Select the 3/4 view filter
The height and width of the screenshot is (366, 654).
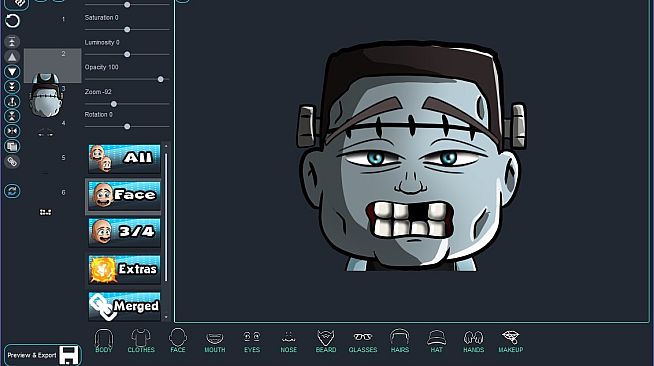click(x=124, y=232)
